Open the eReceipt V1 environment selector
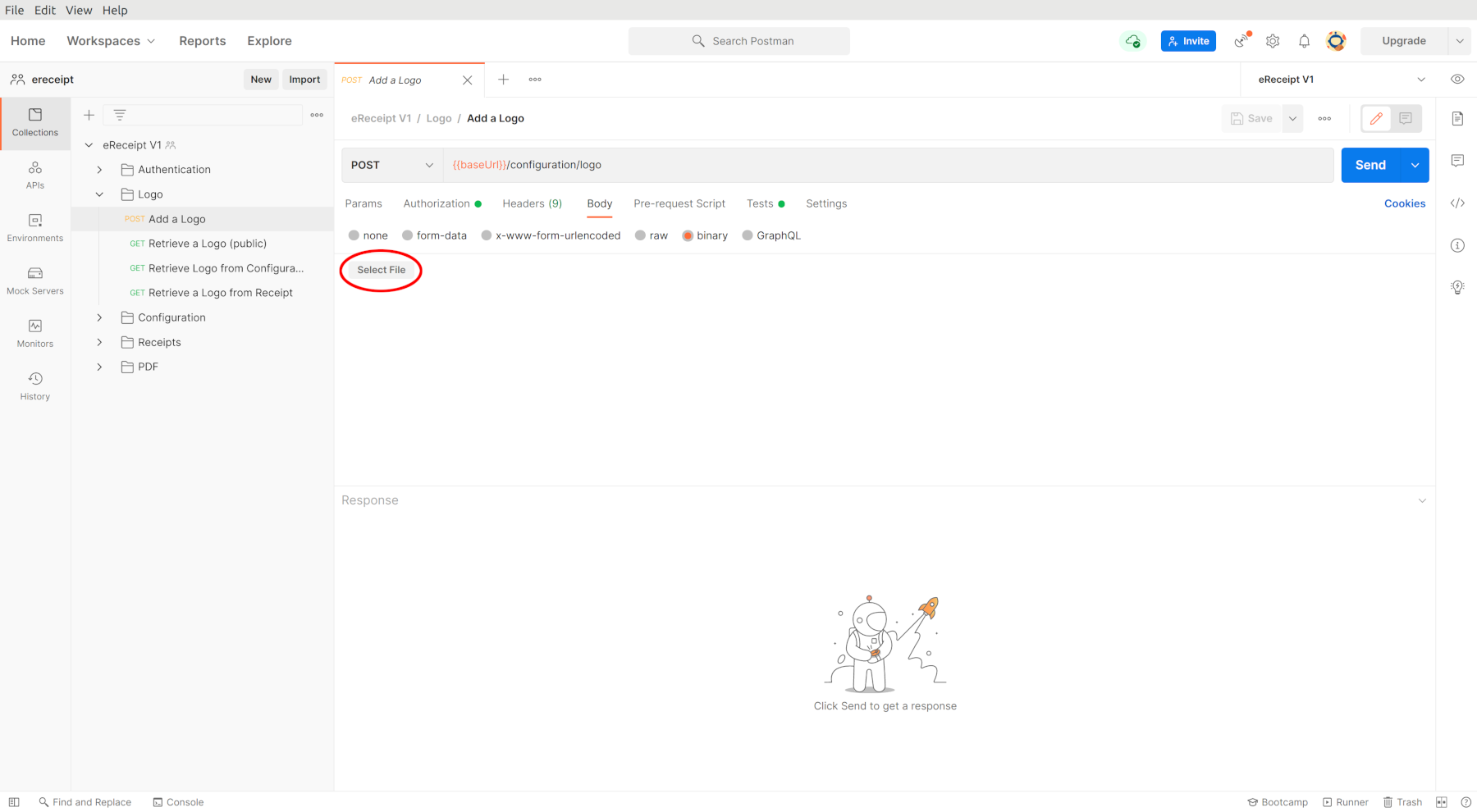Screen dimensions: 1477x812 (x=1341, y=80)
